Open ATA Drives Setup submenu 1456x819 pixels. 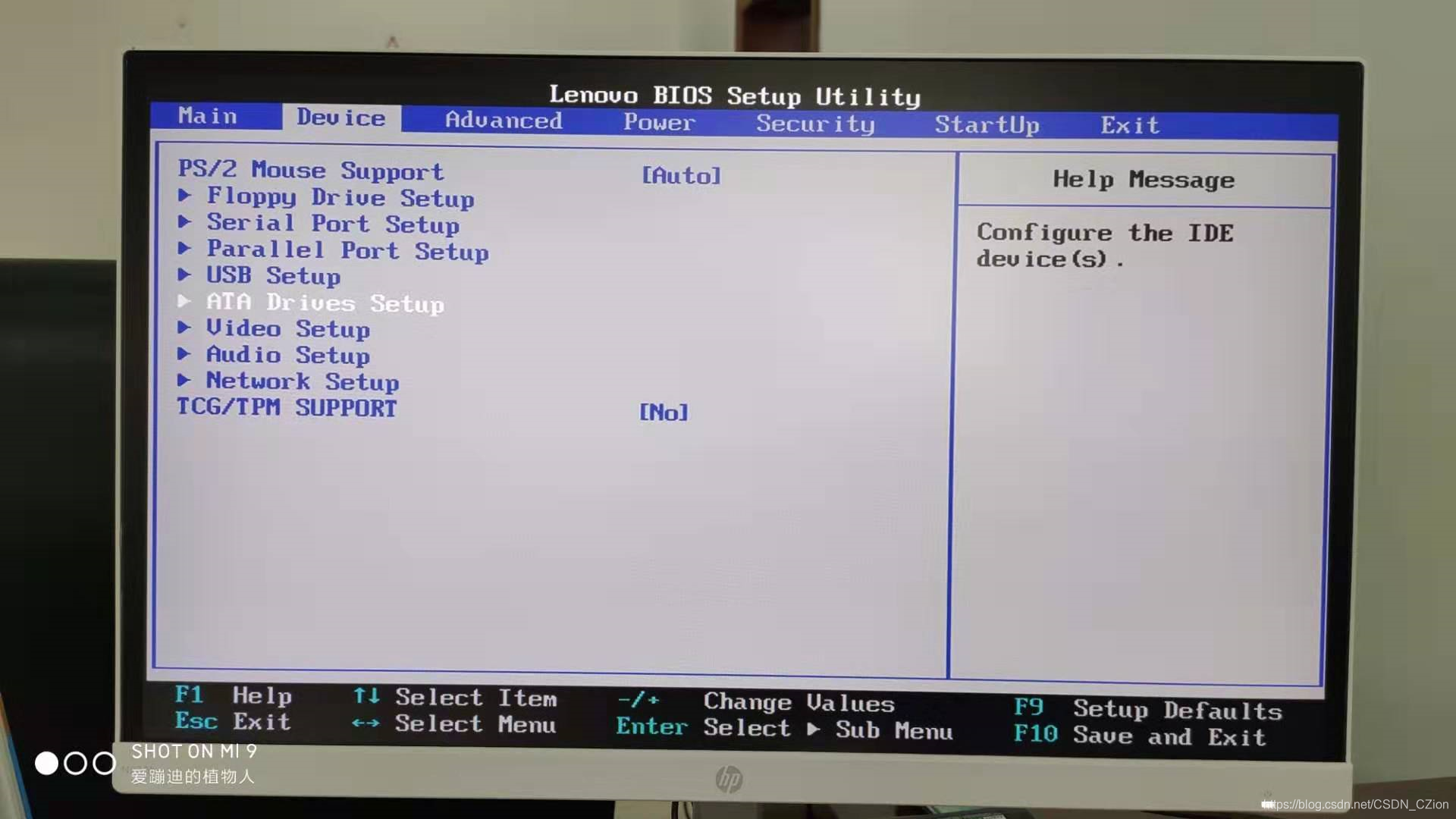(x=325, y=302)
